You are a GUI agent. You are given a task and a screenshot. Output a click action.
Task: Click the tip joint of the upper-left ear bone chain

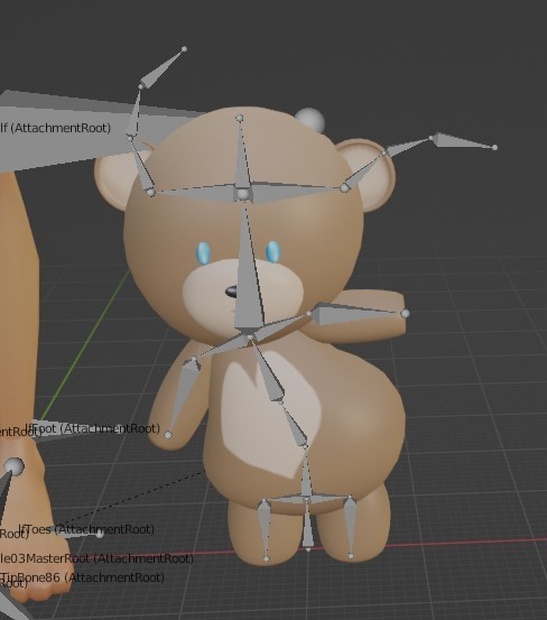pos(184,49)
